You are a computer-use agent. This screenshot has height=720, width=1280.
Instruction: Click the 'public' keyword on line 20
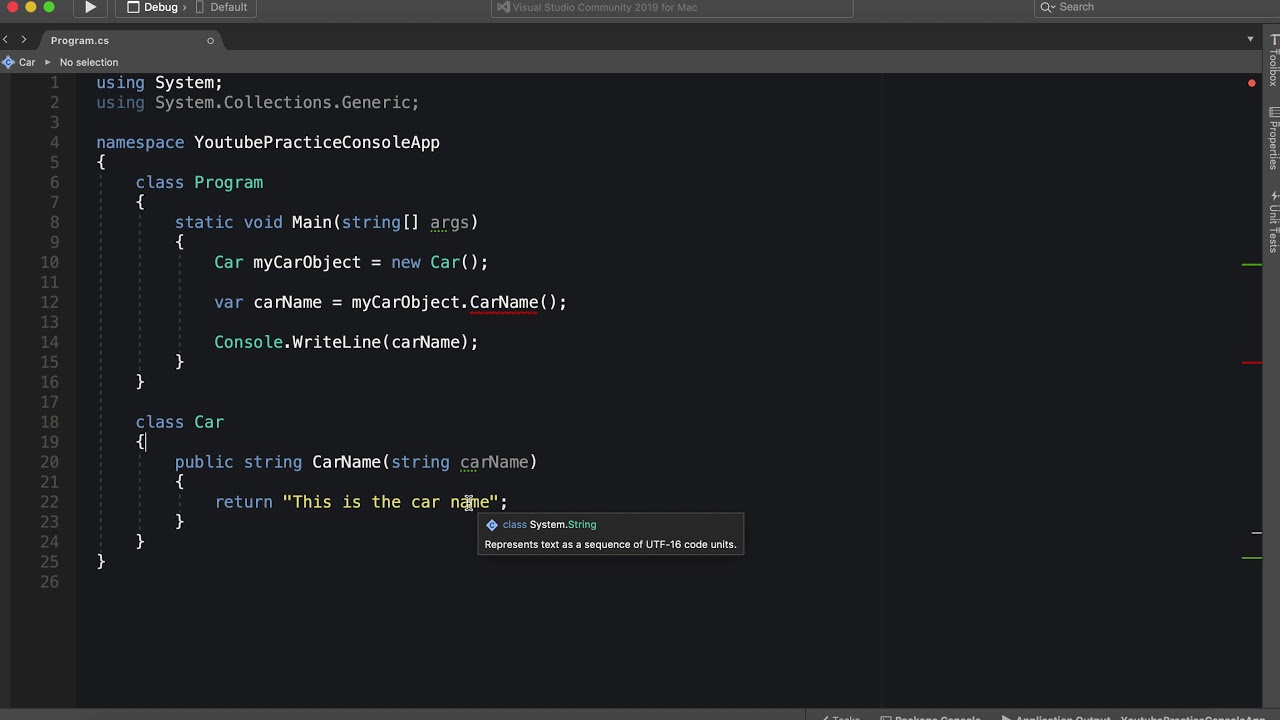(204, 462)
